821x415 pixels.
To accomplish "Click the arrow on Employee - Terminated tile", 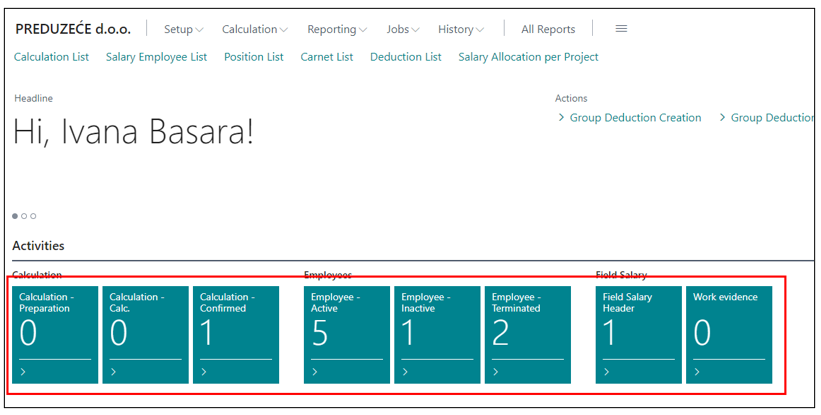I will point(496,372).
